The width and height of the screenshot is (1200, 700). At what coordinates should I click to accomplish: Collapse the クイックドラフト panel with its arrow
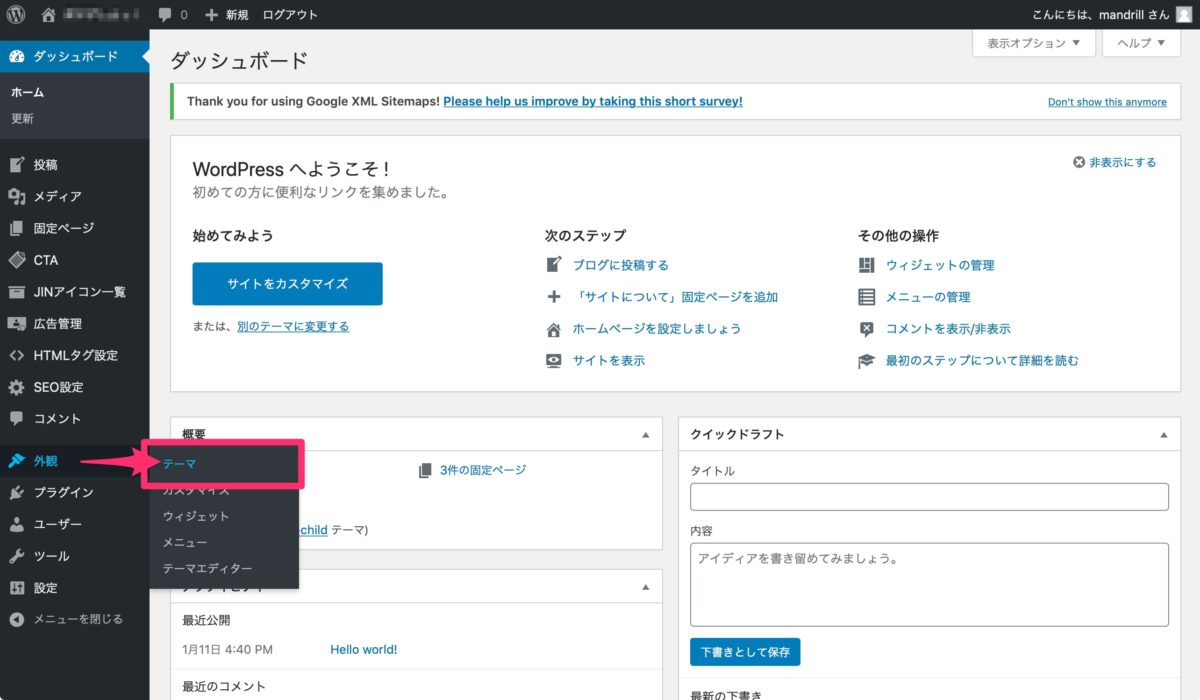1164,435
